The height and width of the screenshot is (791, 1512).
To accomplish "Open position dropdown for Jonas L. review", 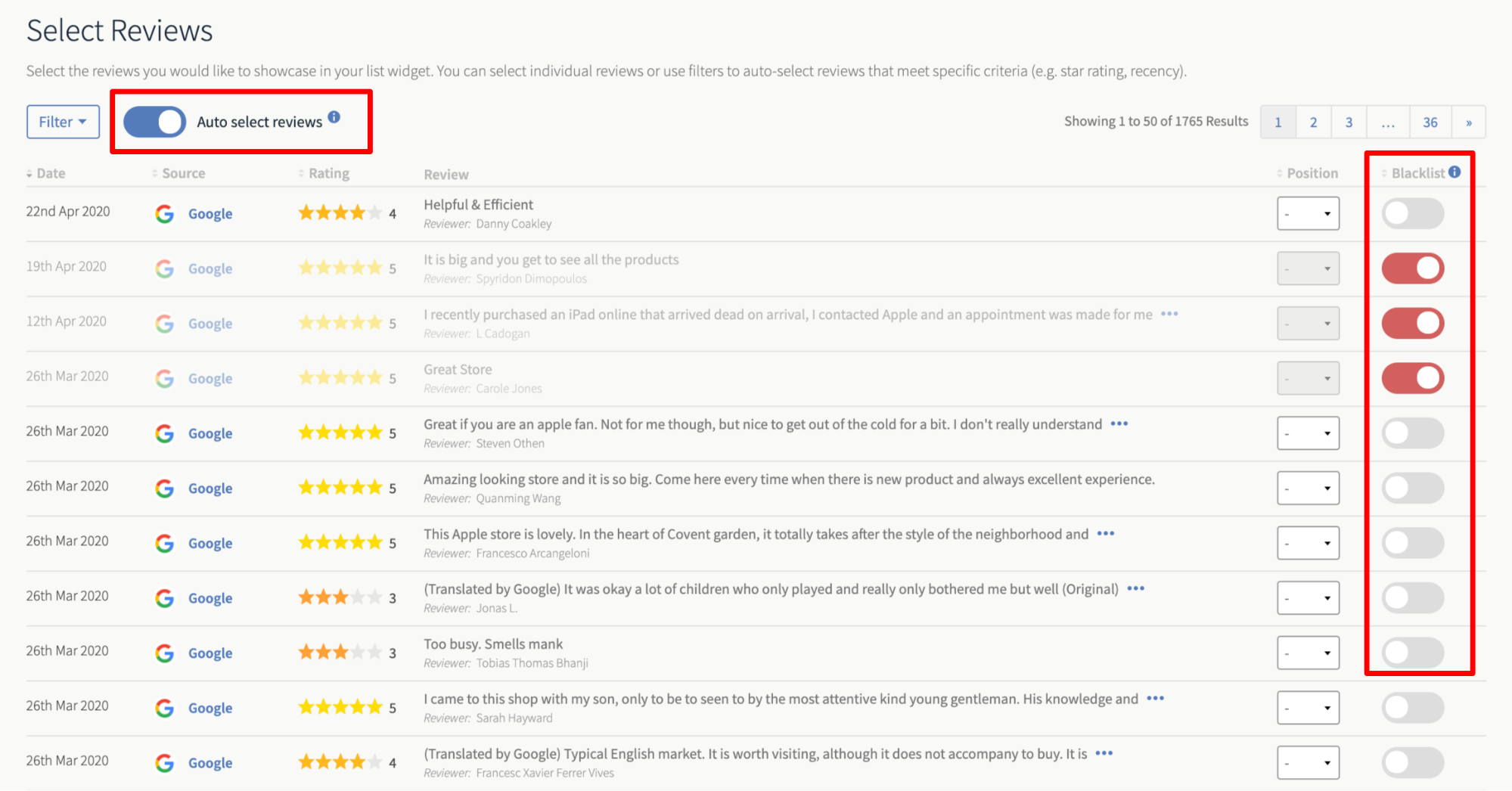I will point(1308,597).
